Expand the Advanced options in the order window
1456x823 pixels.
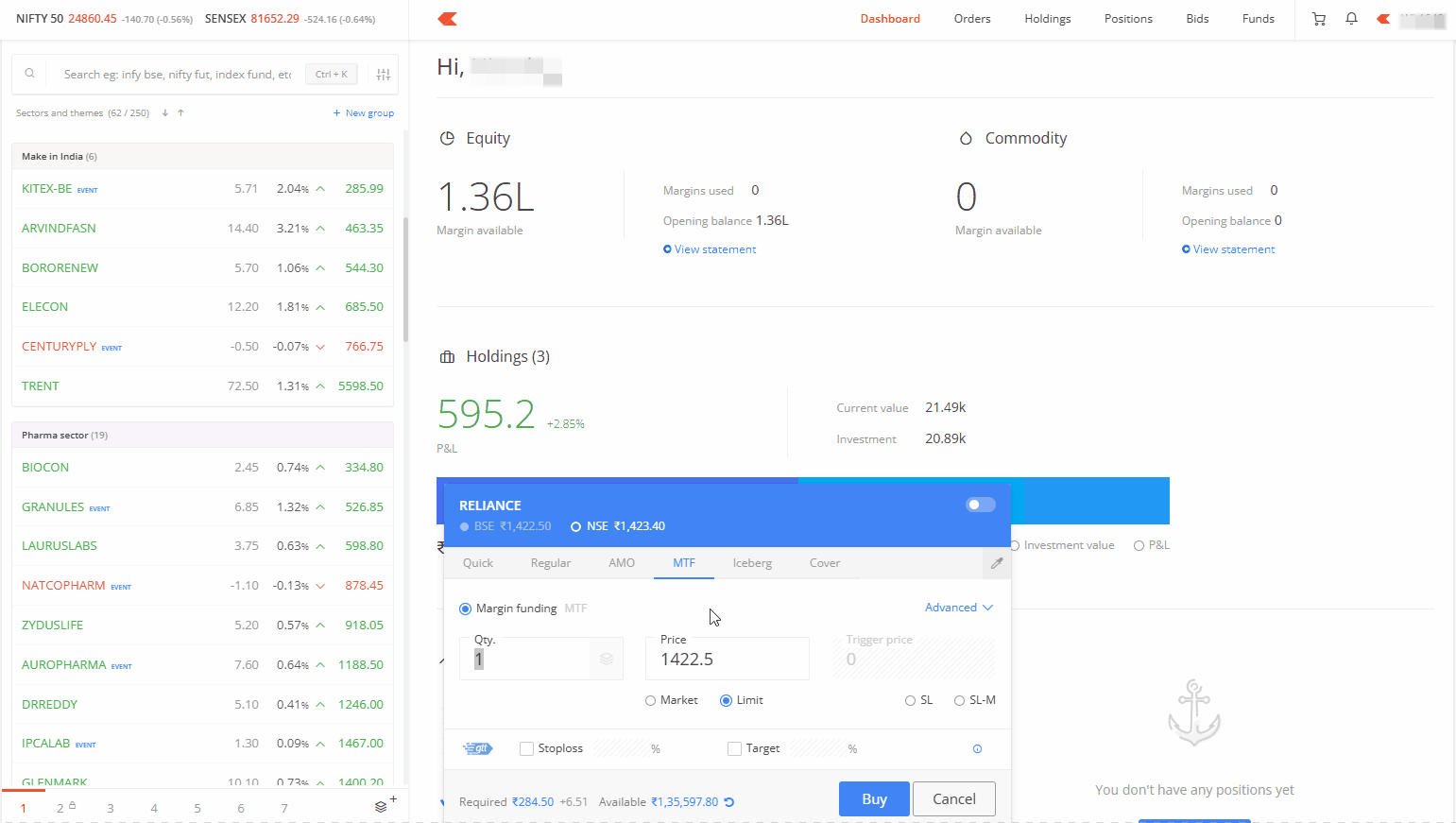click(x=959, y=608)
